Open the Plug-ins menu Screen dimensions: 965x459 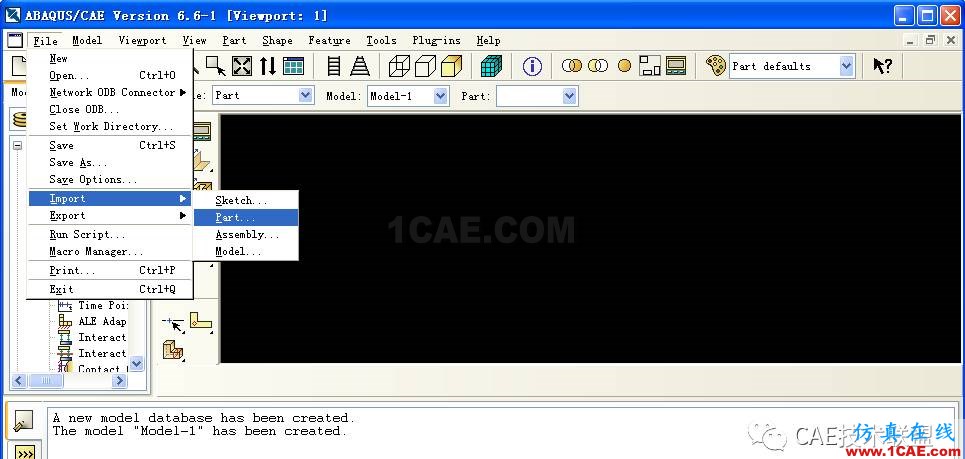[436, 41]
